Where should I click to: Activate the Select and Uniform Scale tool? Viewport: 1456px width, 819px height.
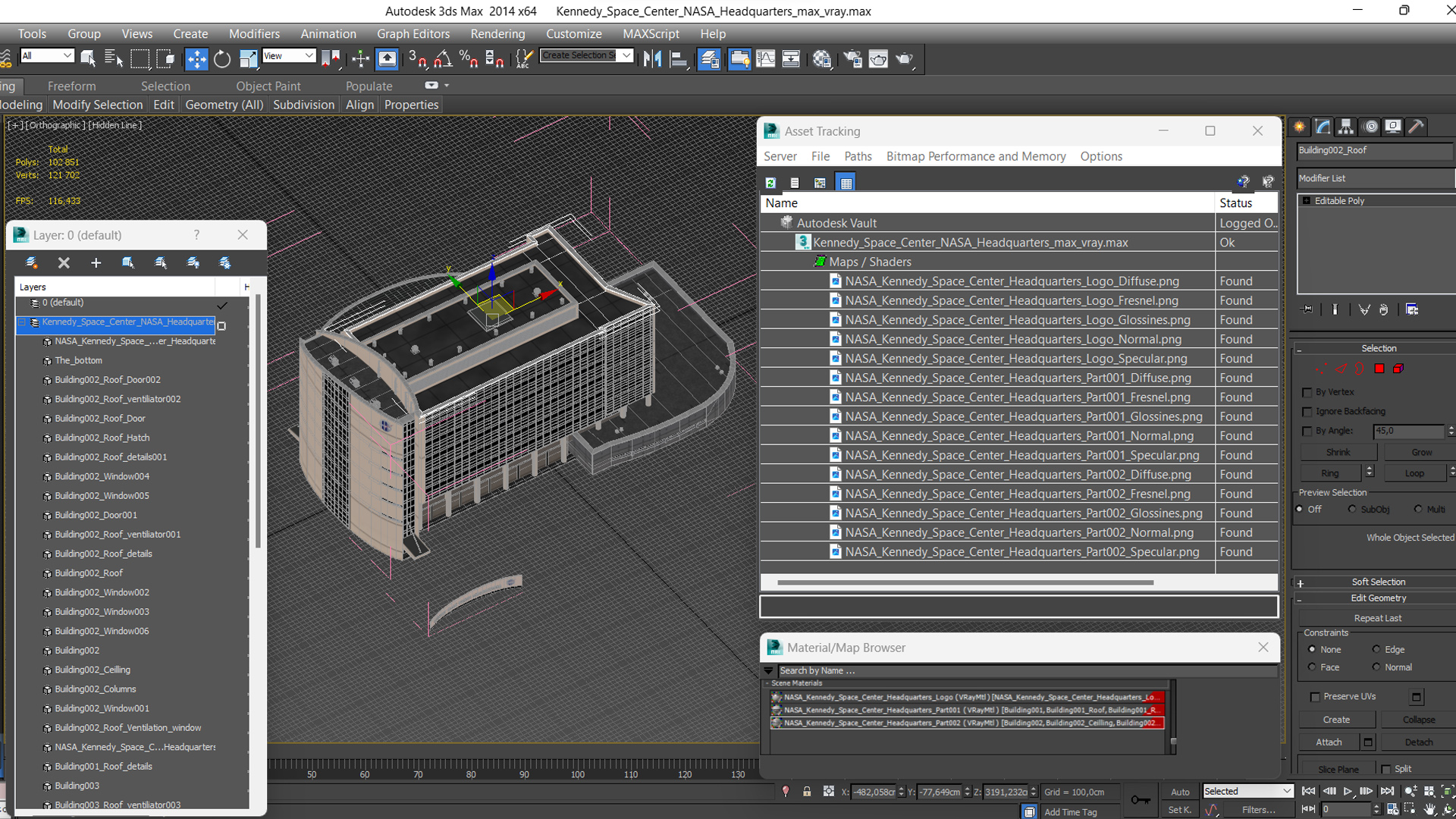tap(248, 58)
